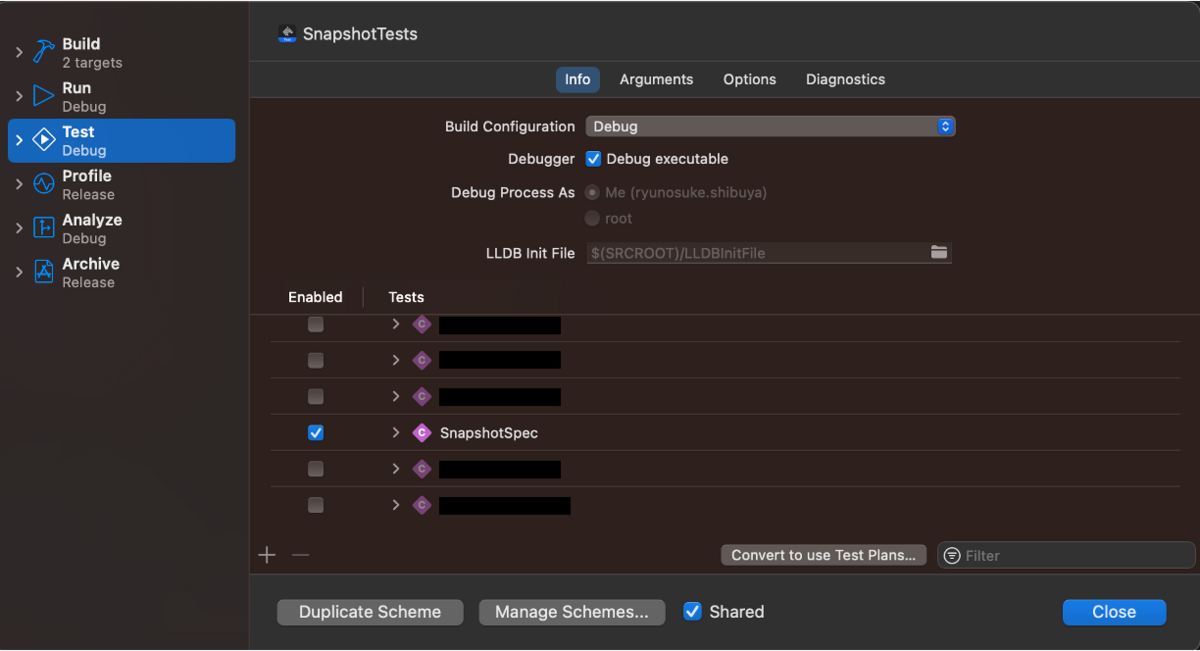
Task: Select the Build 2 targets action
Action: click(122, 52)
